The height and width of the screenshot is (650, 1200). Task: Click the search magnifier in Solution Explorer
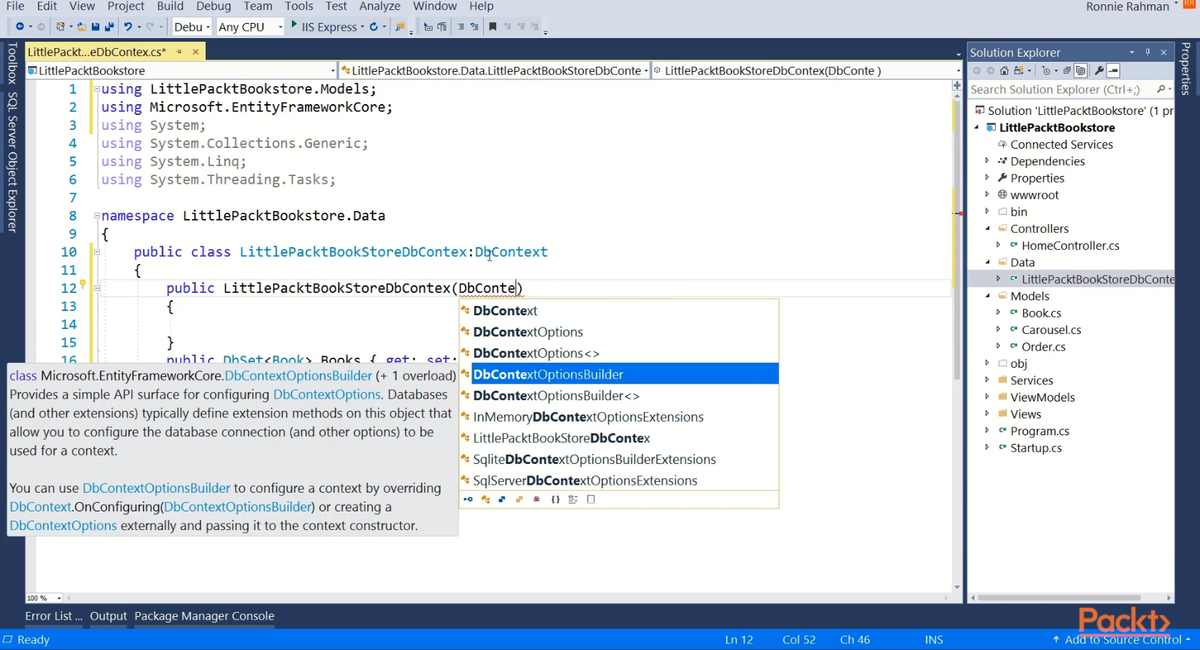1161,89
